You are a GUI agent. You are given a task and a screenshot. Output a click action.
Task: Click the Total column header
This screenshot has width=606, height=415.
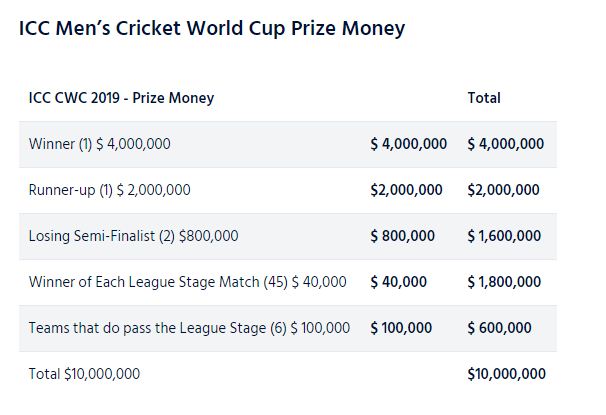(x=484, y=98)
